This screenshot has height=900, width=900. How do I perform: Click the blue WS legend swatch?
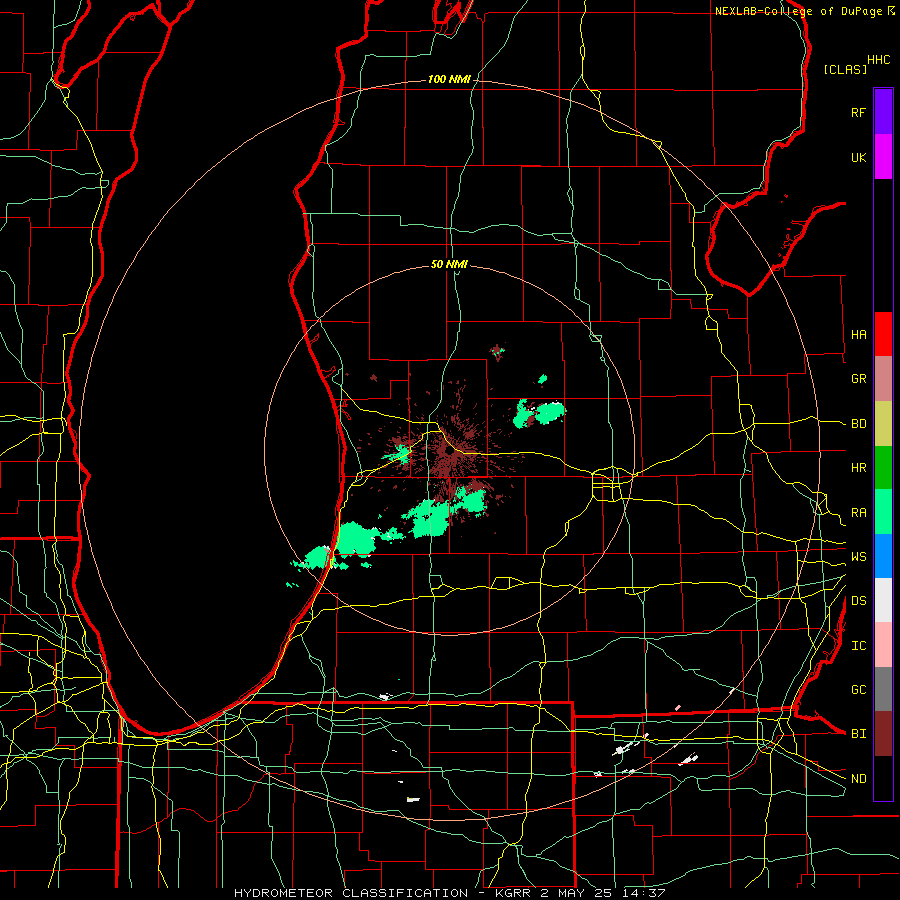pyautogui.click(x=883, y=556)
